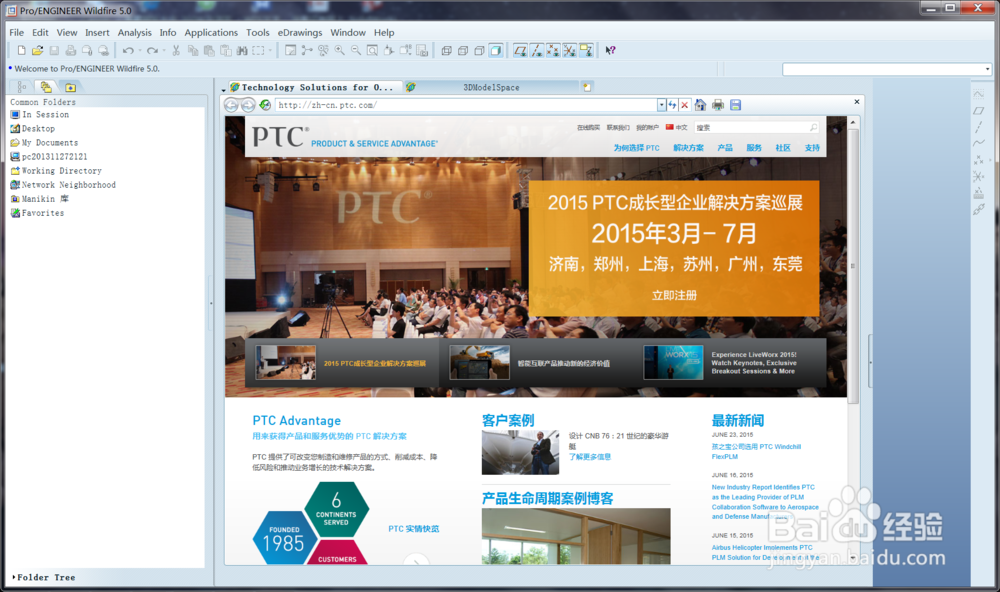1000x592 pixels.
Task: Open the File menu
Action: (x=17, y=33)
